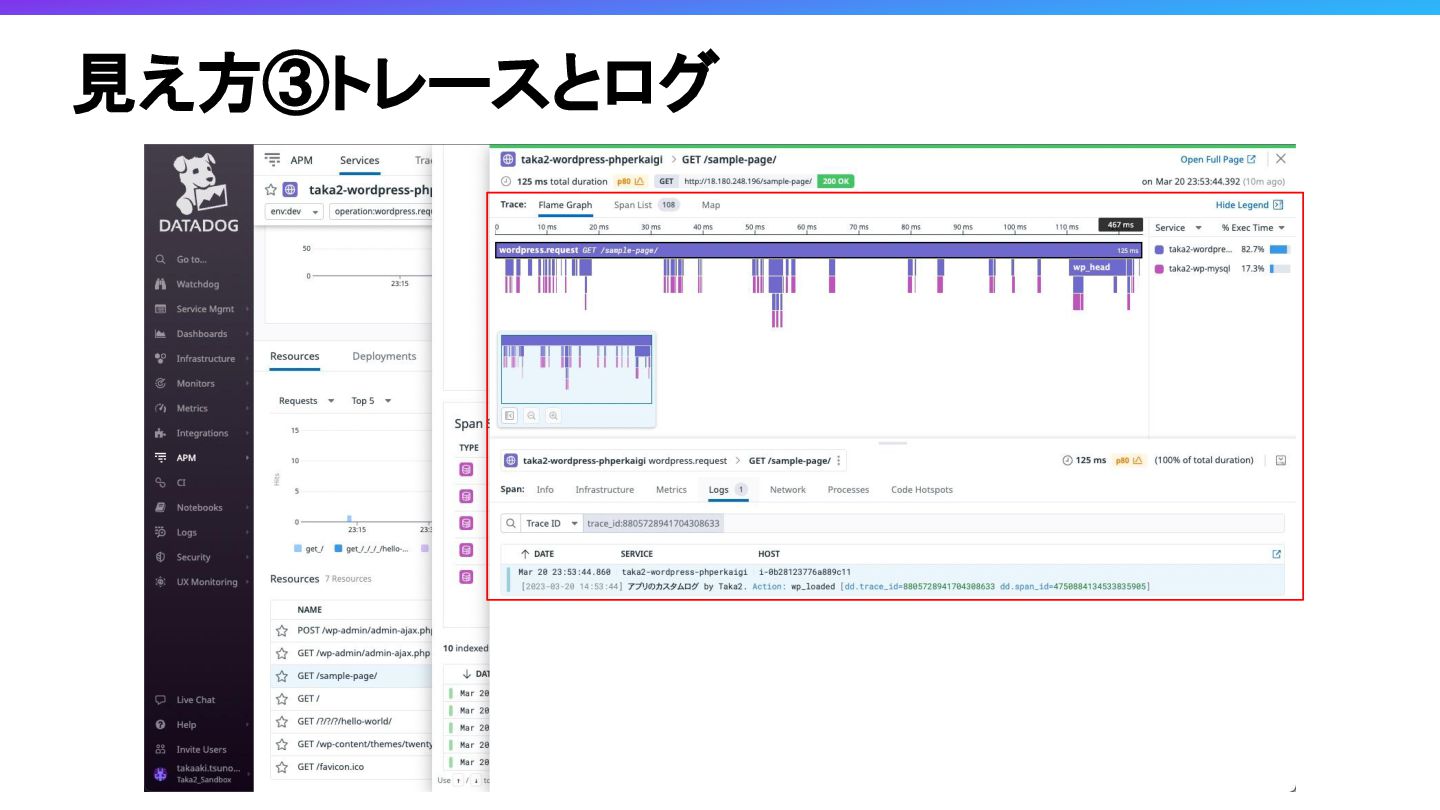Open the アプリのカスタムログ log row
Viewport: 1440px width, 810px height.
click(x=893, y=579)
